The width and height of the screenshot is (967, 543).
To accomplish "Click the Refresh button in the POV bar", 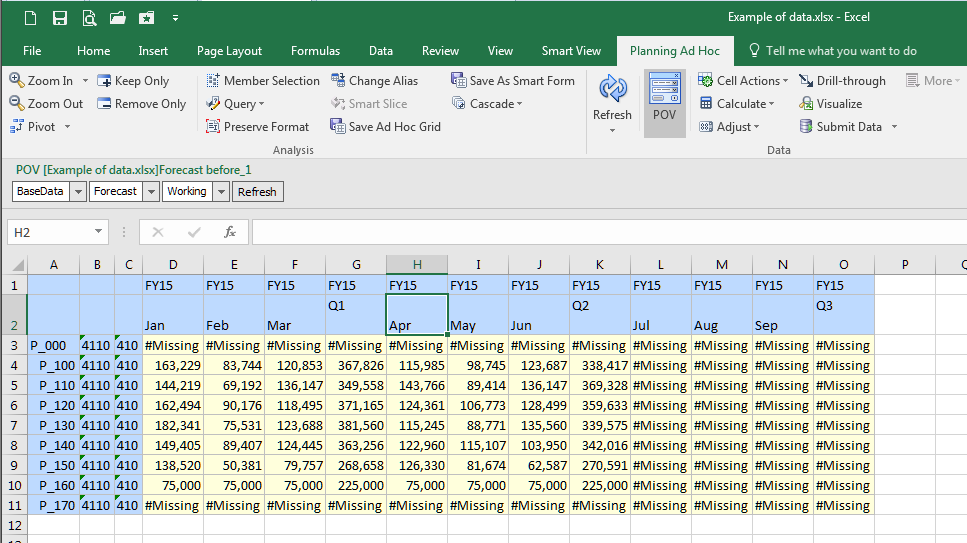I will tap(258, 192).
